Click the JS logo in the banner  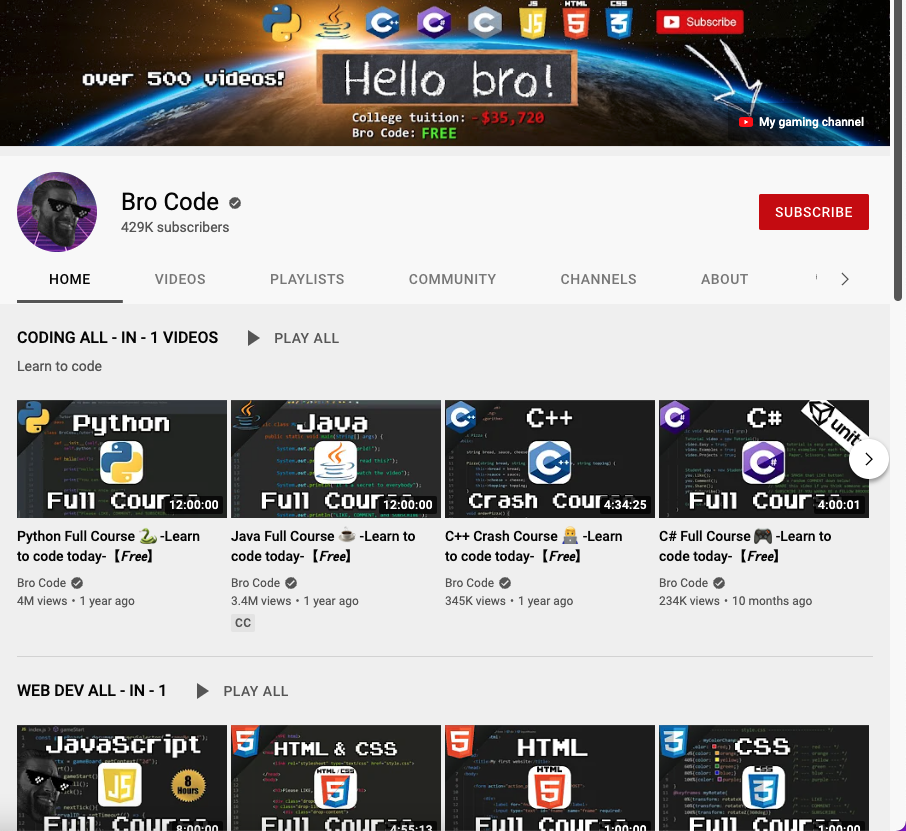(533, 21)
